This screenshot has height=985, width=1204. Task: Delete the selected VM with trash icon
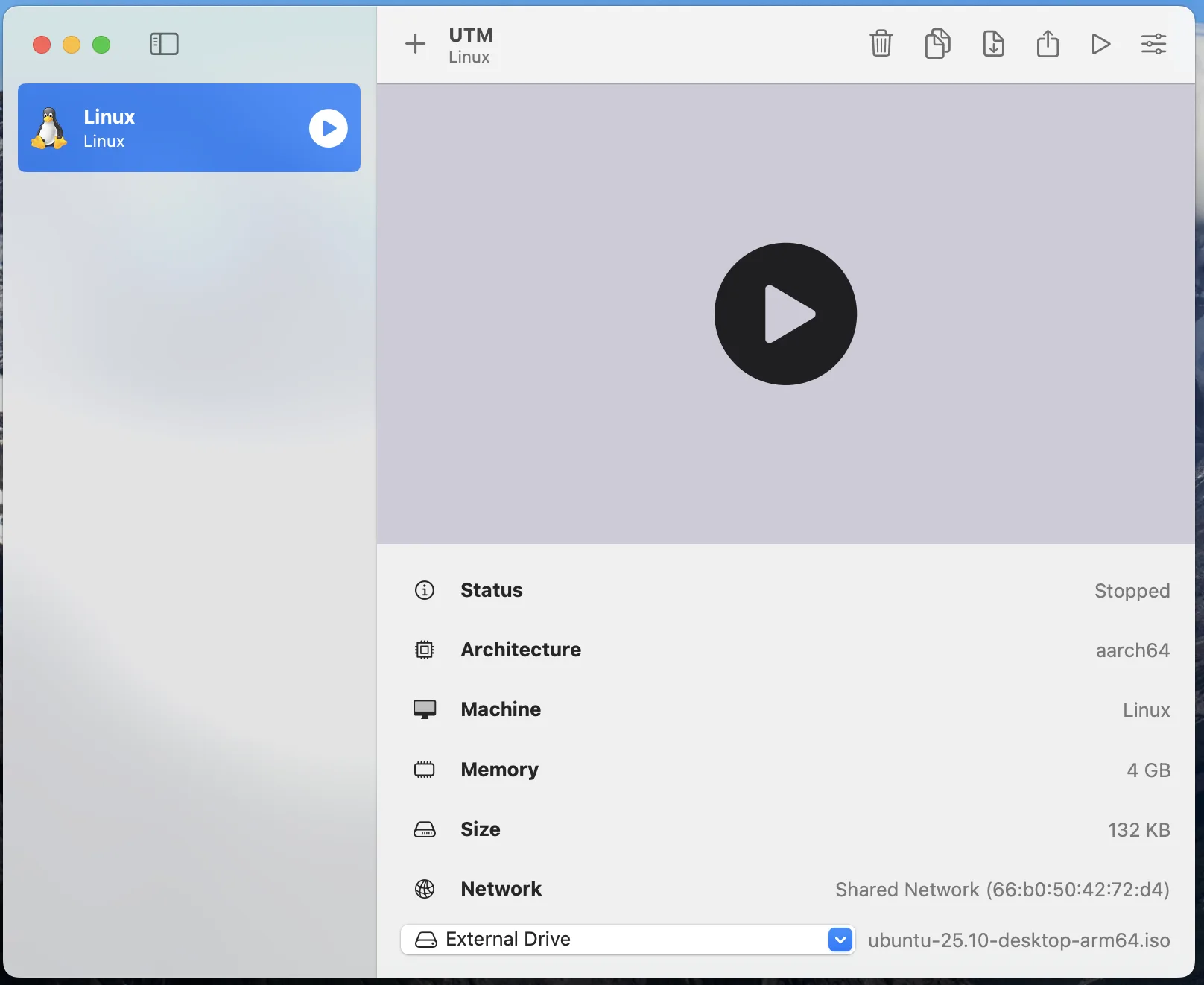pos(881,43)
